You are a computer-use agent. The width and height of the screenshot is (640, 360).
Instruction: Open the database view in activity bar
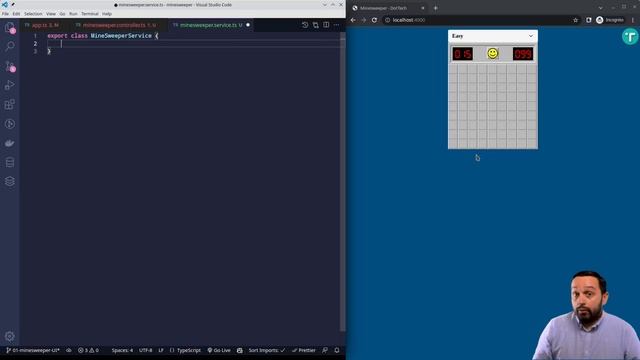(10, 162)
